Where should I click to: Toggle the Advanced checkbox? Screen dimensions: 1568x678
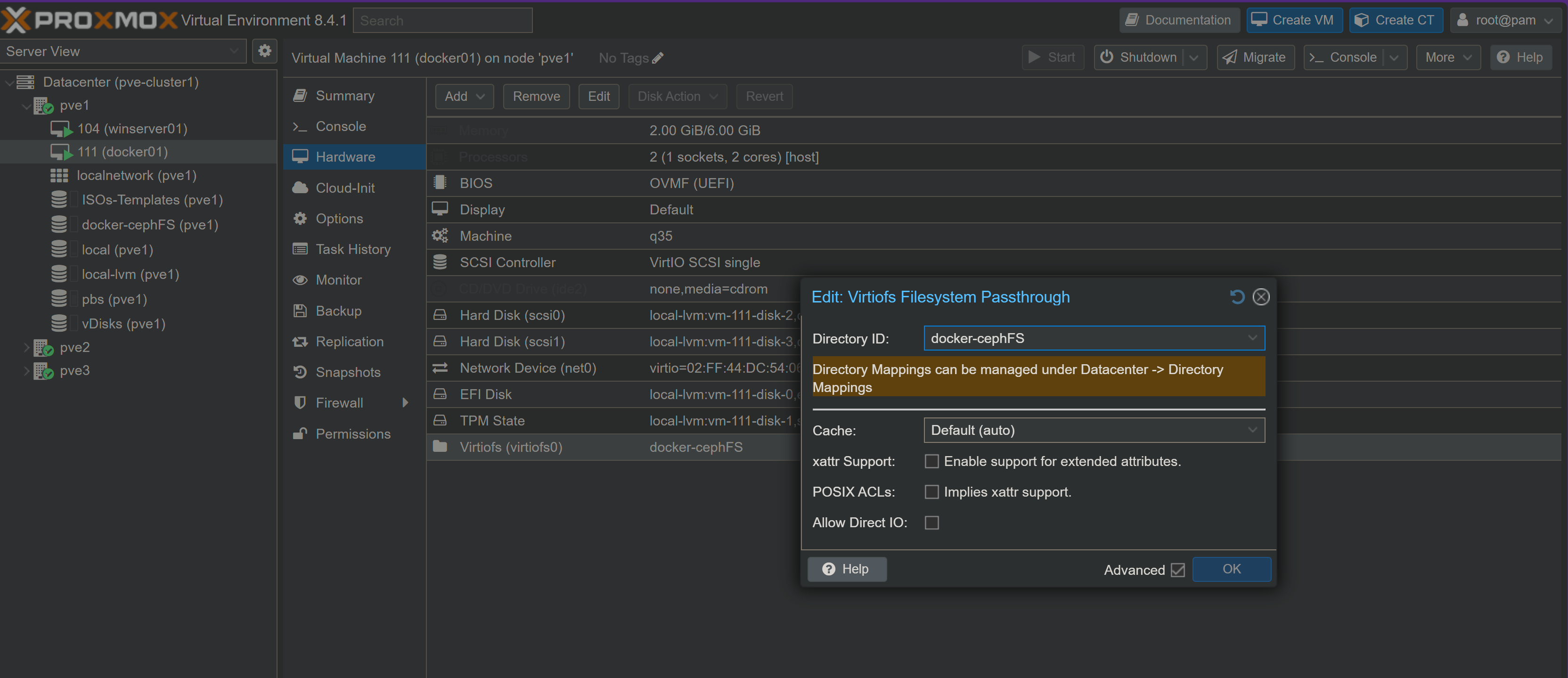(x=1177, y=570)
